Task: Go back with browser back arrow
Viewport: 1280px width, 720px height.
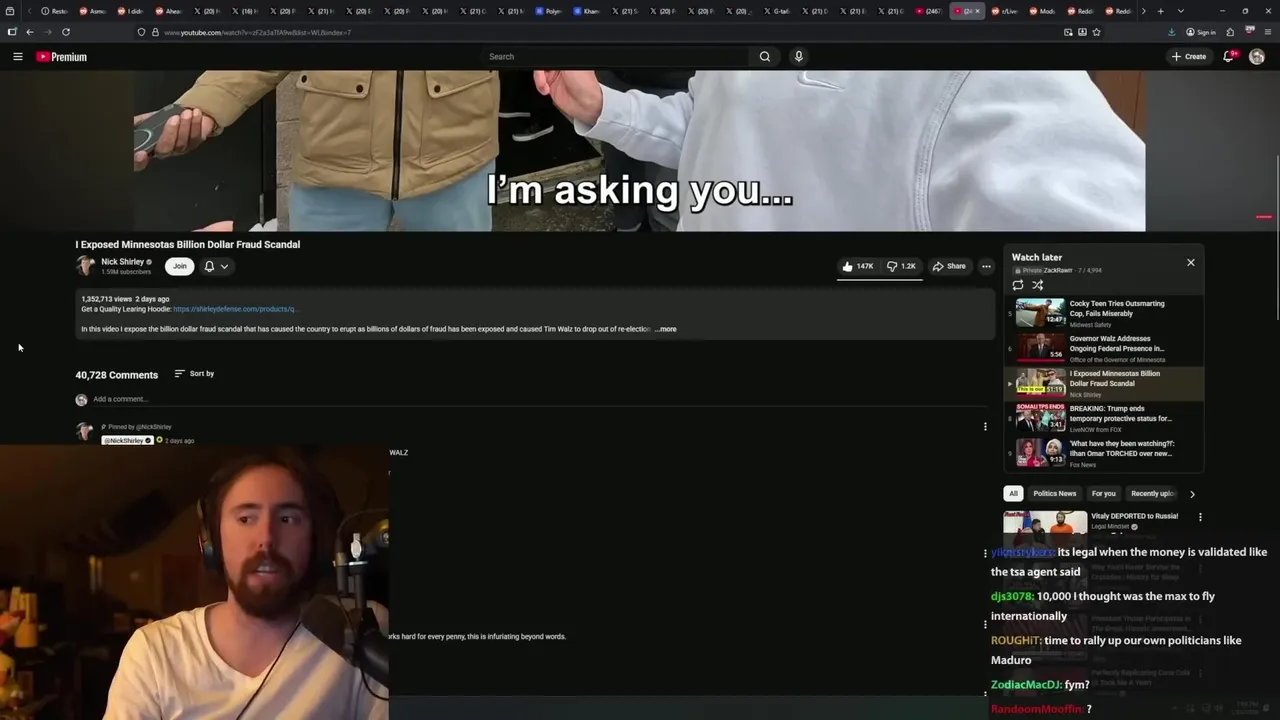Action: point(29,32)
